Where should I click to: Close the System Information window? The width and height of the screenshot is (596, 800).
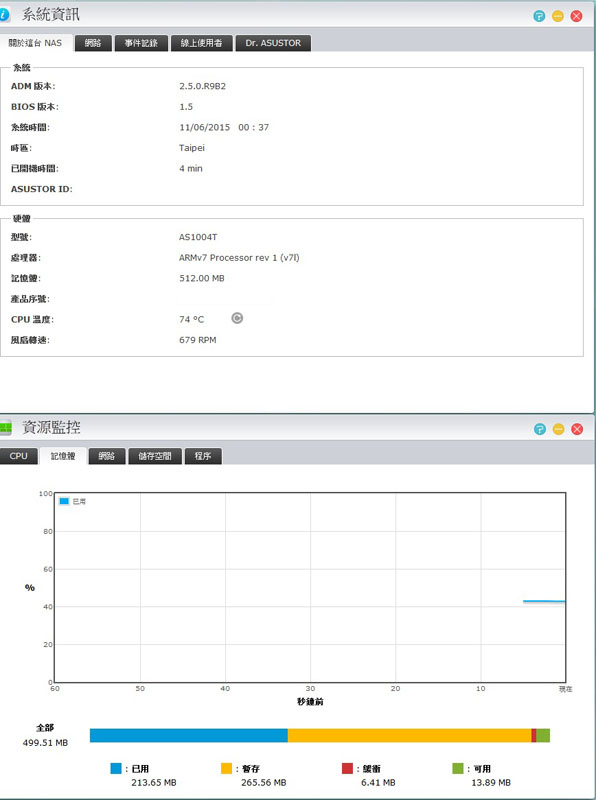coord(577,16)
